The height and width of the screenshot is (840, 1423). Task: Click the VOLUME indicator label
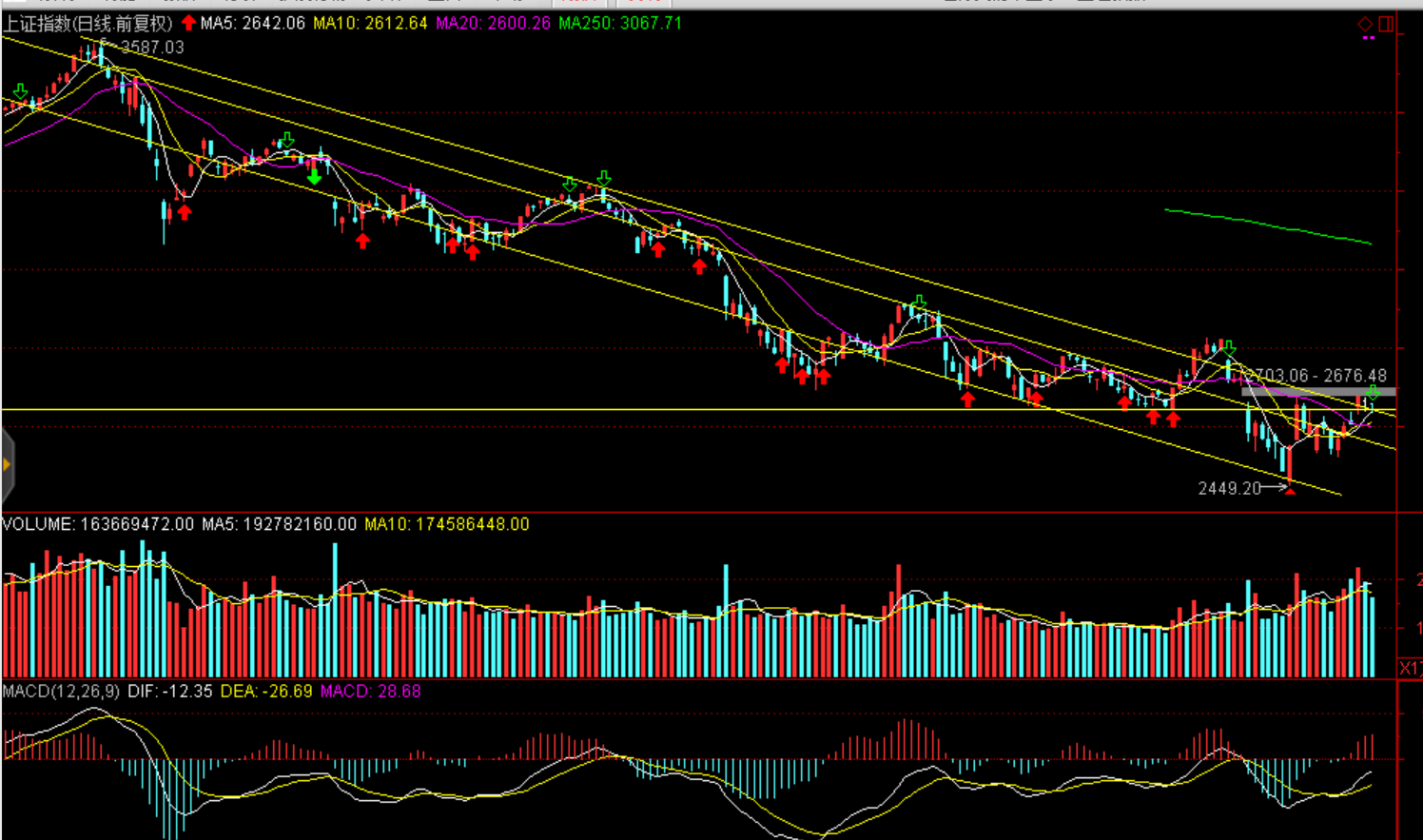point(97,524)
